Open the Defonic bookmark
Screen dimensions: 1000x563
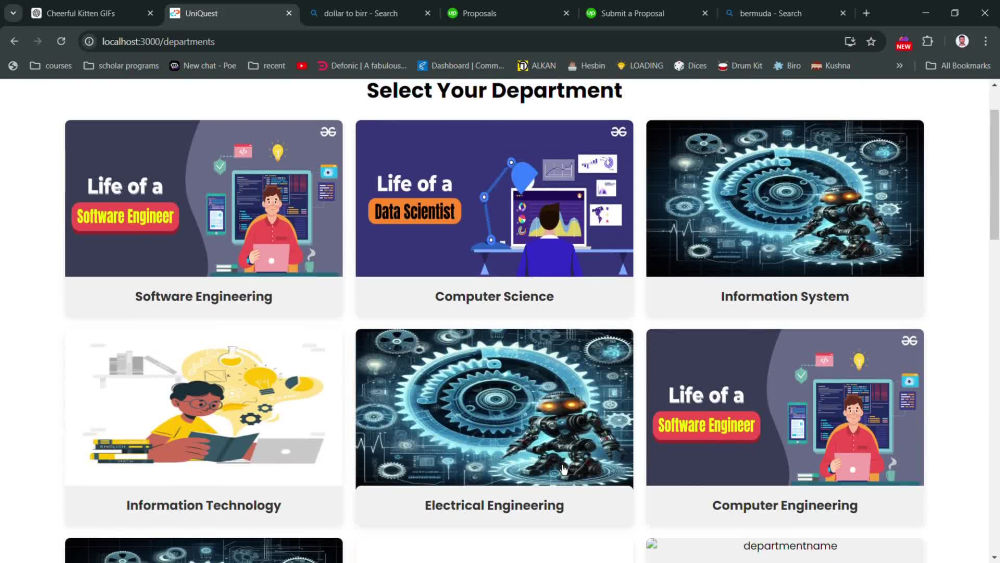coord(362,66)
